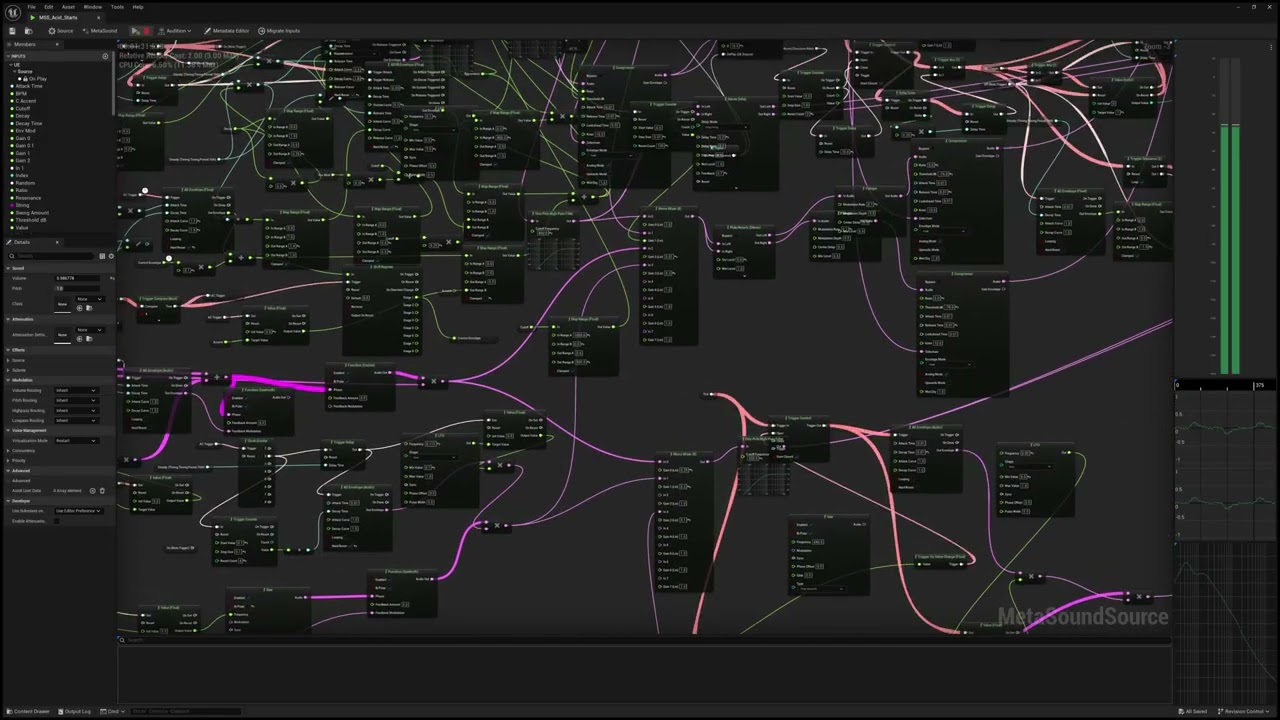
Task: Open the Metadata Editor pencil button
Action: coord(226,31)
